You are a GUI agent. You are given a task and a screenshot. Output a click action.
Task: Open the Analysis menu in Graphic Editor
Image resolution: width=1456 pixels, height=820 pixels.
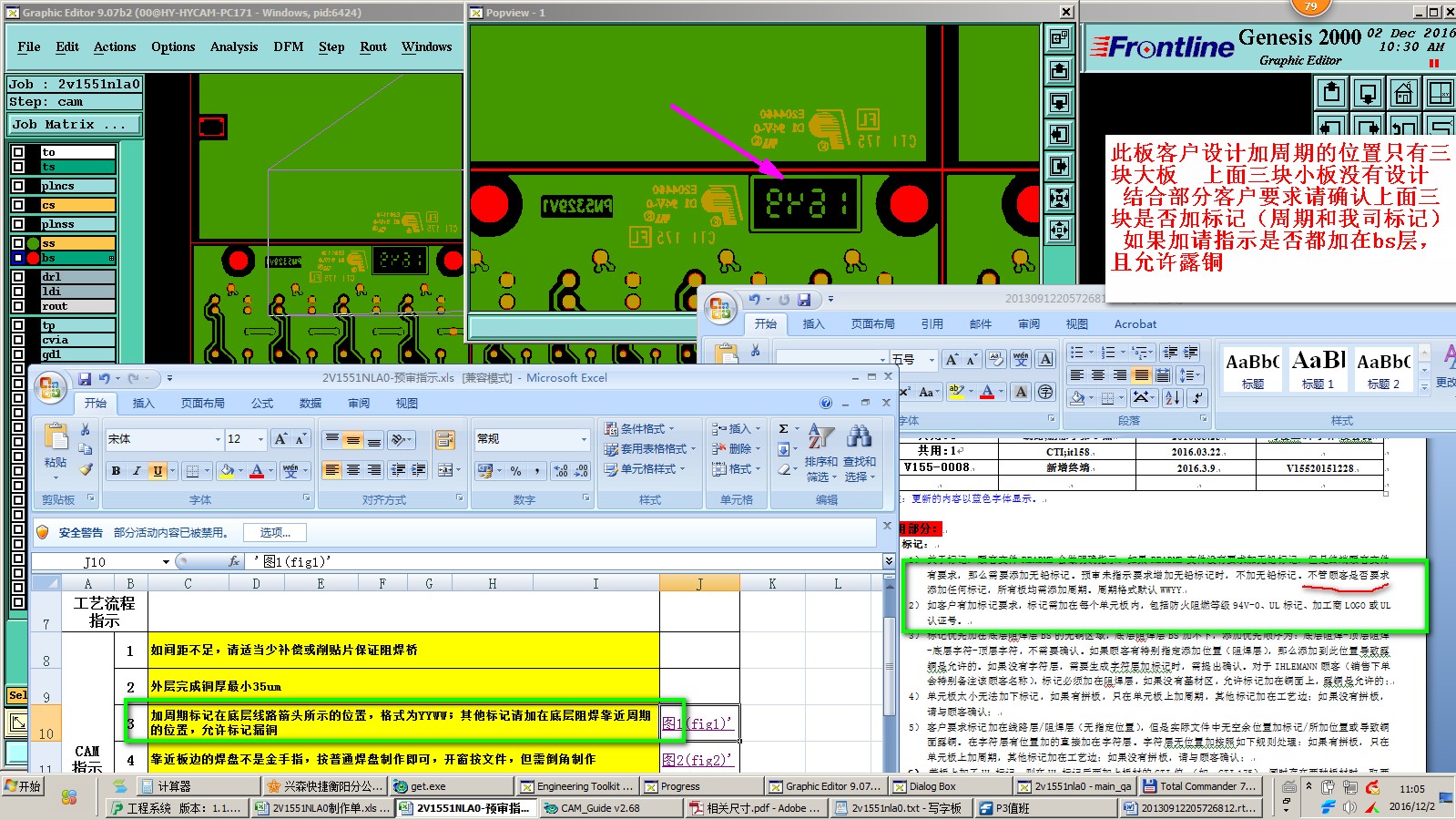(x=234, y=46)
